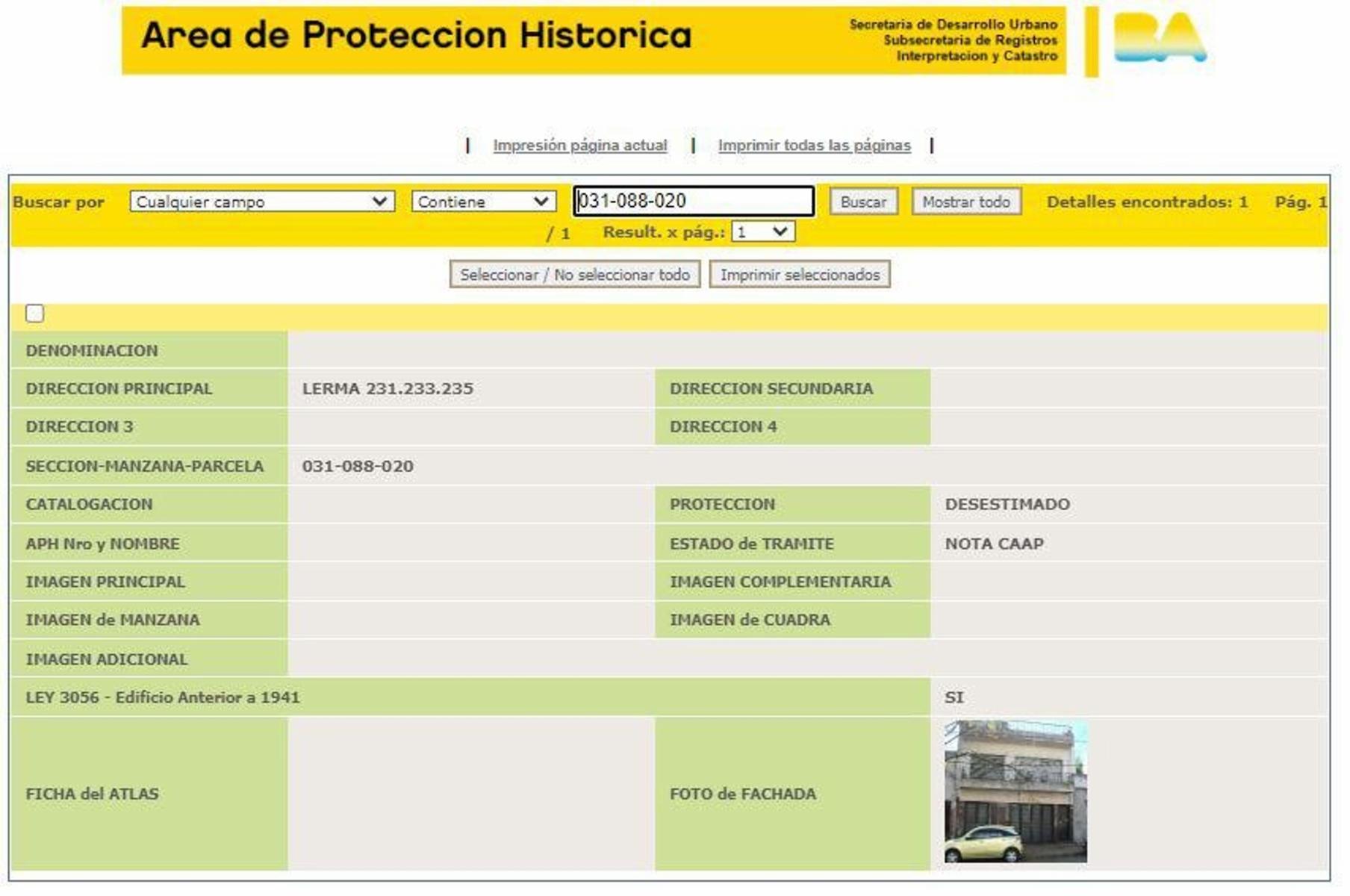Click the Mostrar todo button
This screenshot has width=1350, height=896.
[x=966, y=202]
